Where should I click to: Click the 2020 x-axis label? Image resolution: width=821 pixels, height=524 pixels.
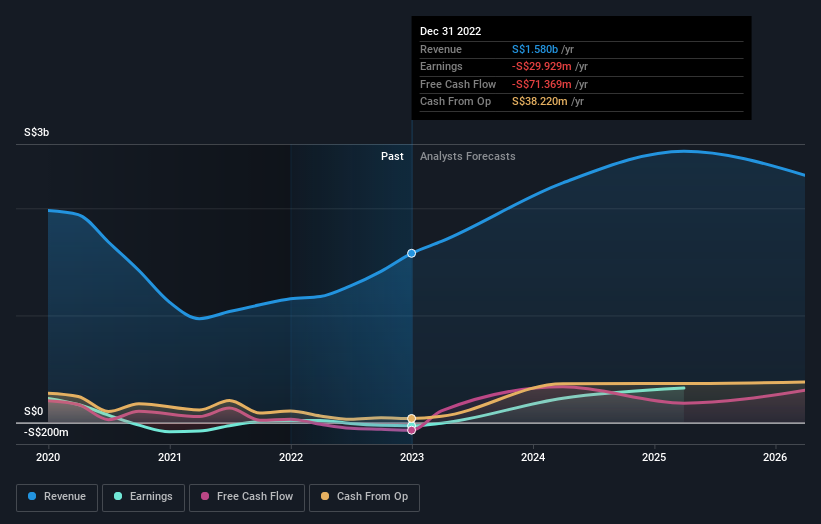pyautogui.click(x=48, y=457)
